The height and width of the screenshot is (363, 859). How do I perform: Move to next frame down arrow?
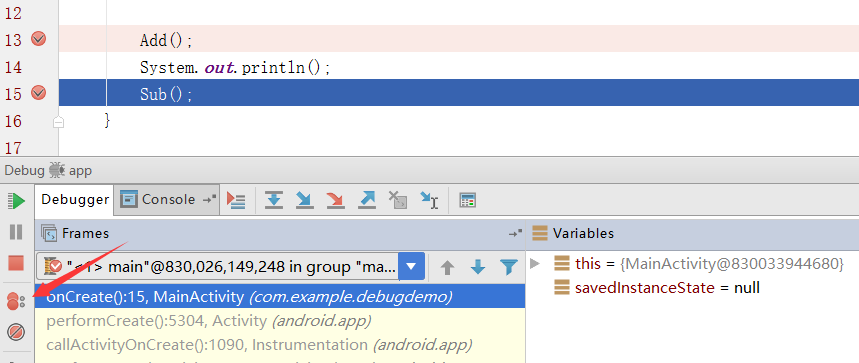pos(478,267)
